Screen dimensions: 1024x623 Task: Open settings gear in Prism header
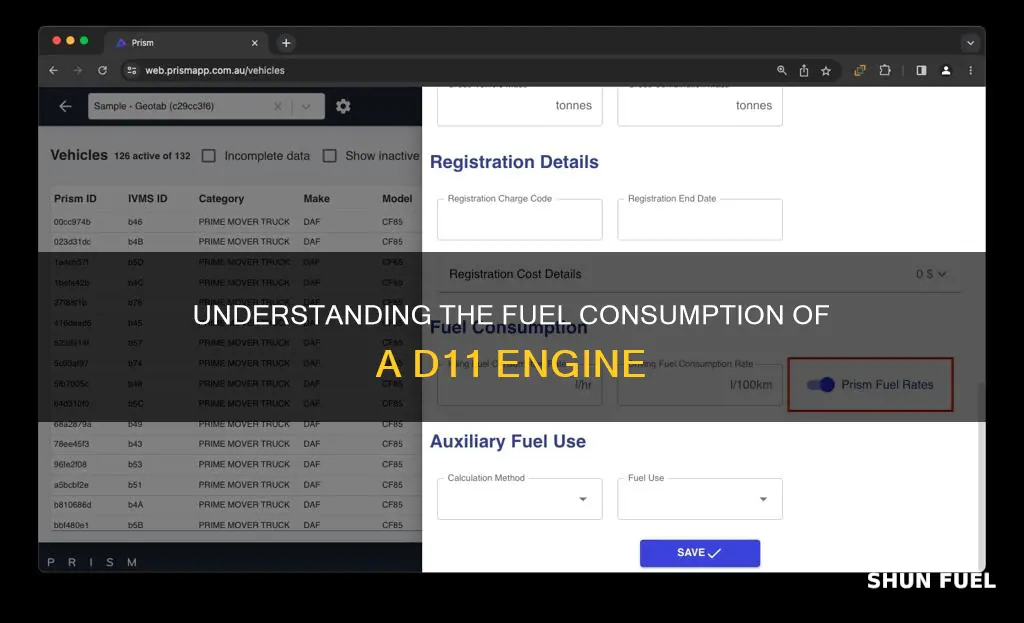click(x=343, y=106)
